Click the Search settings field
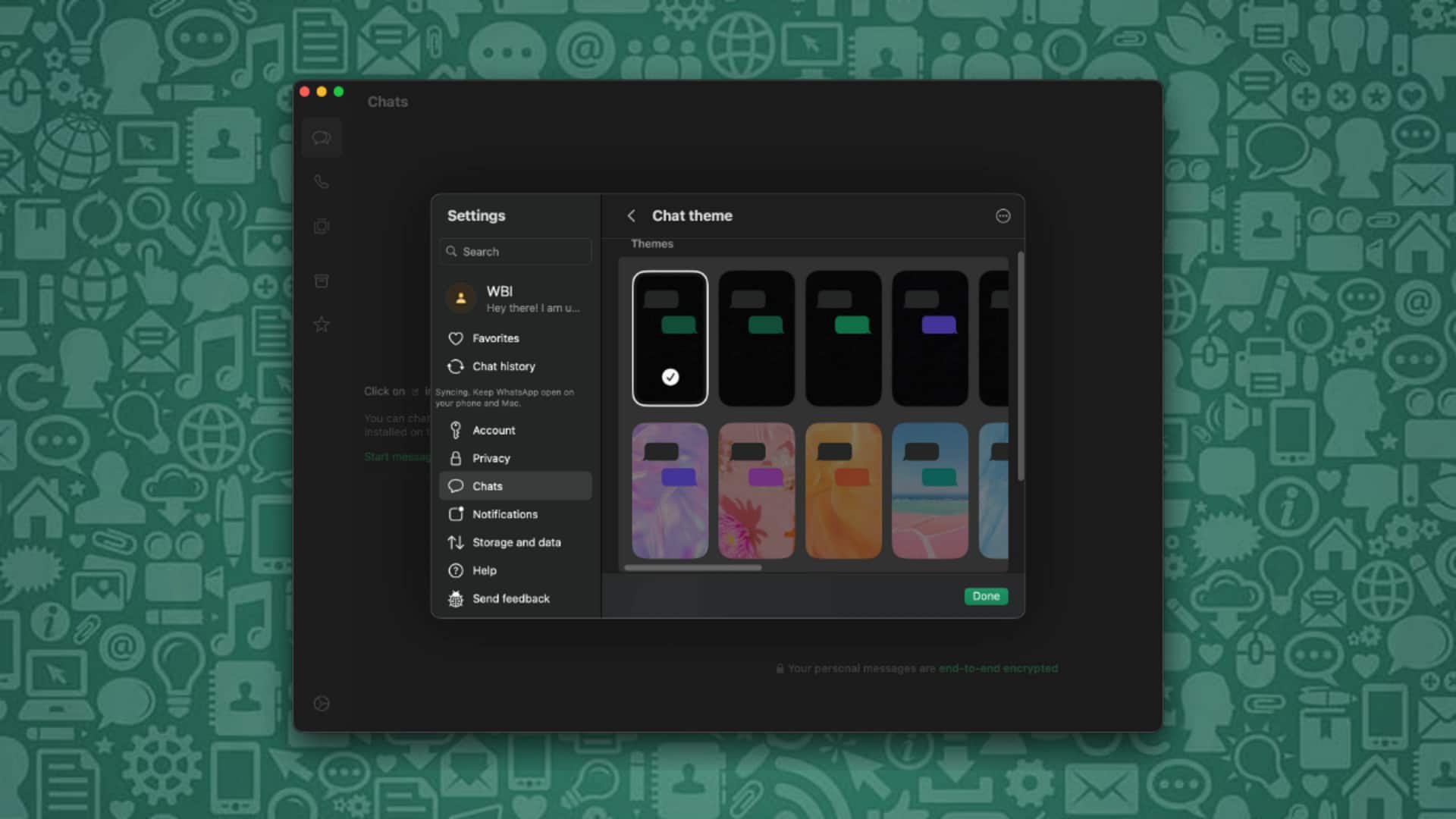 tap(515, 251)
